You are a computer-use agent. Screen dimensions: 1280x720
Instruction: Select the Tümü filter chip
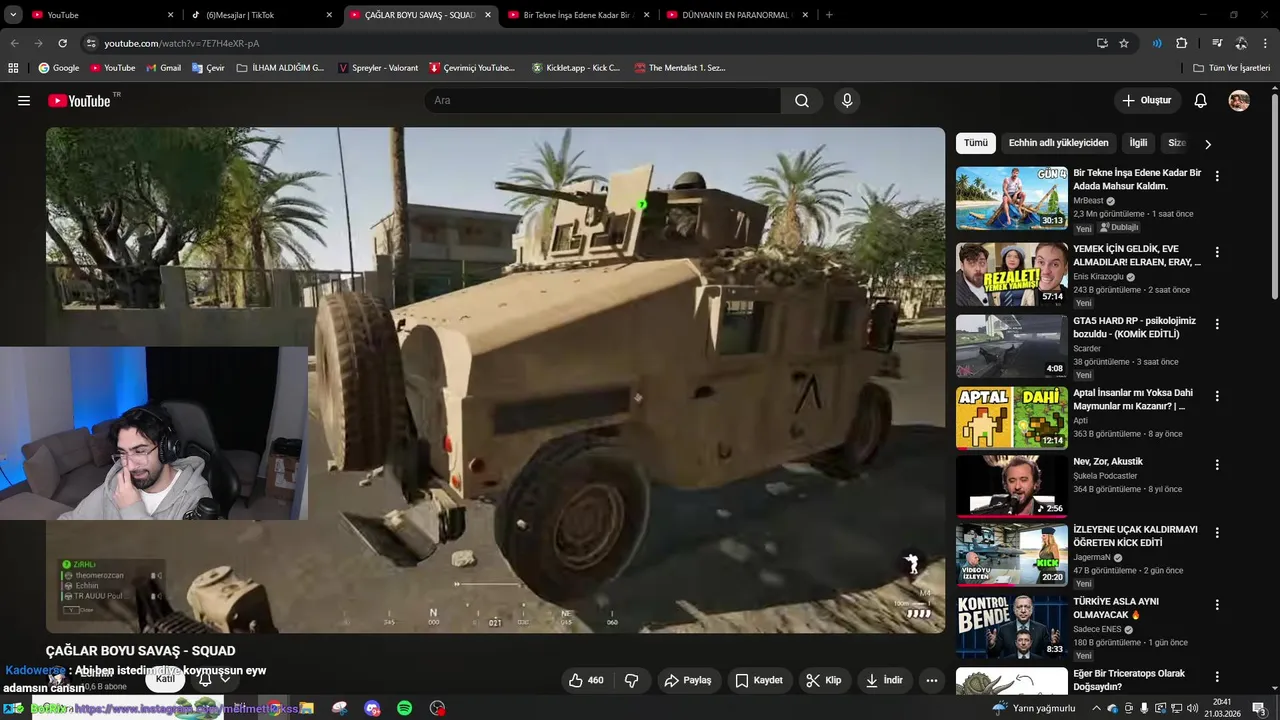976,143
